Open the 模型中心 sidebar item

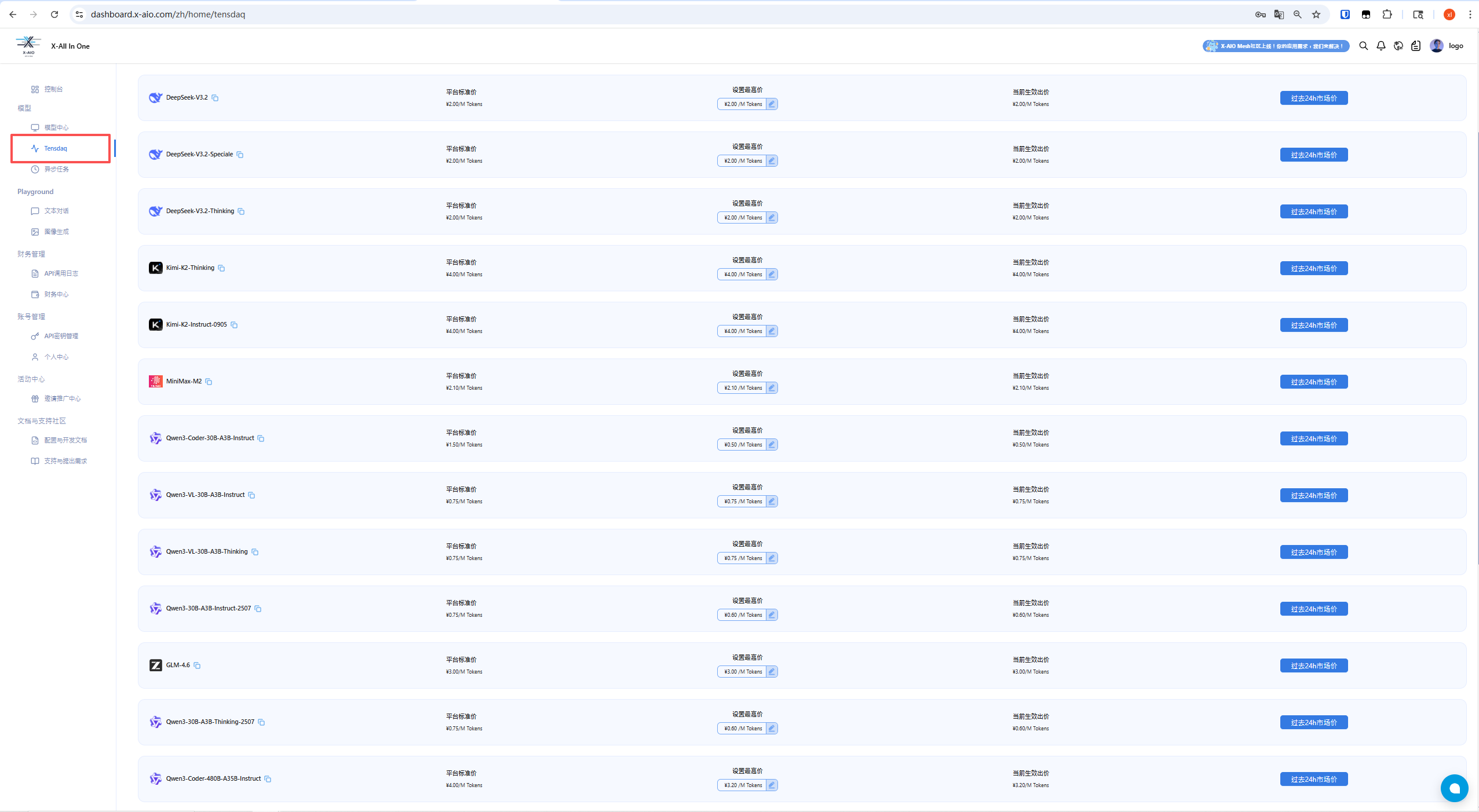56,127
